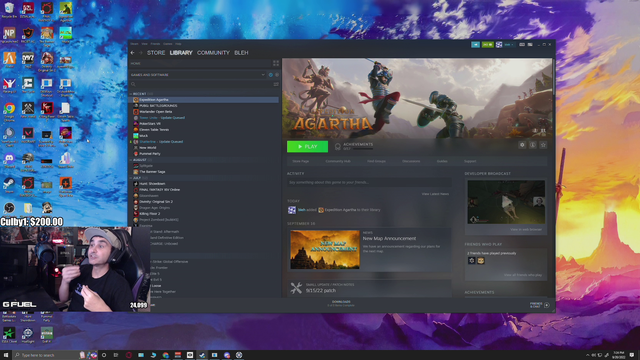The width and height of the screenshot is (640, 360).
Task: Mark Expedition Agartha as favorite with the star
Action: (543, 145)
